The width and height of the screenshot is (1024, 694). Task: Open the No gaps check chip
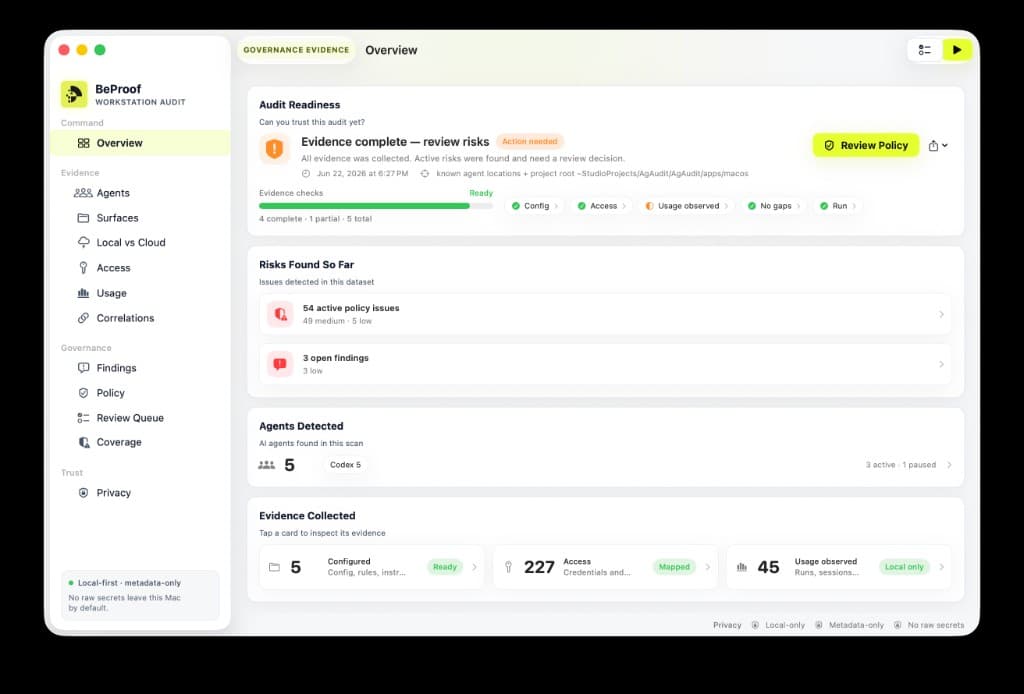(774, 206)
